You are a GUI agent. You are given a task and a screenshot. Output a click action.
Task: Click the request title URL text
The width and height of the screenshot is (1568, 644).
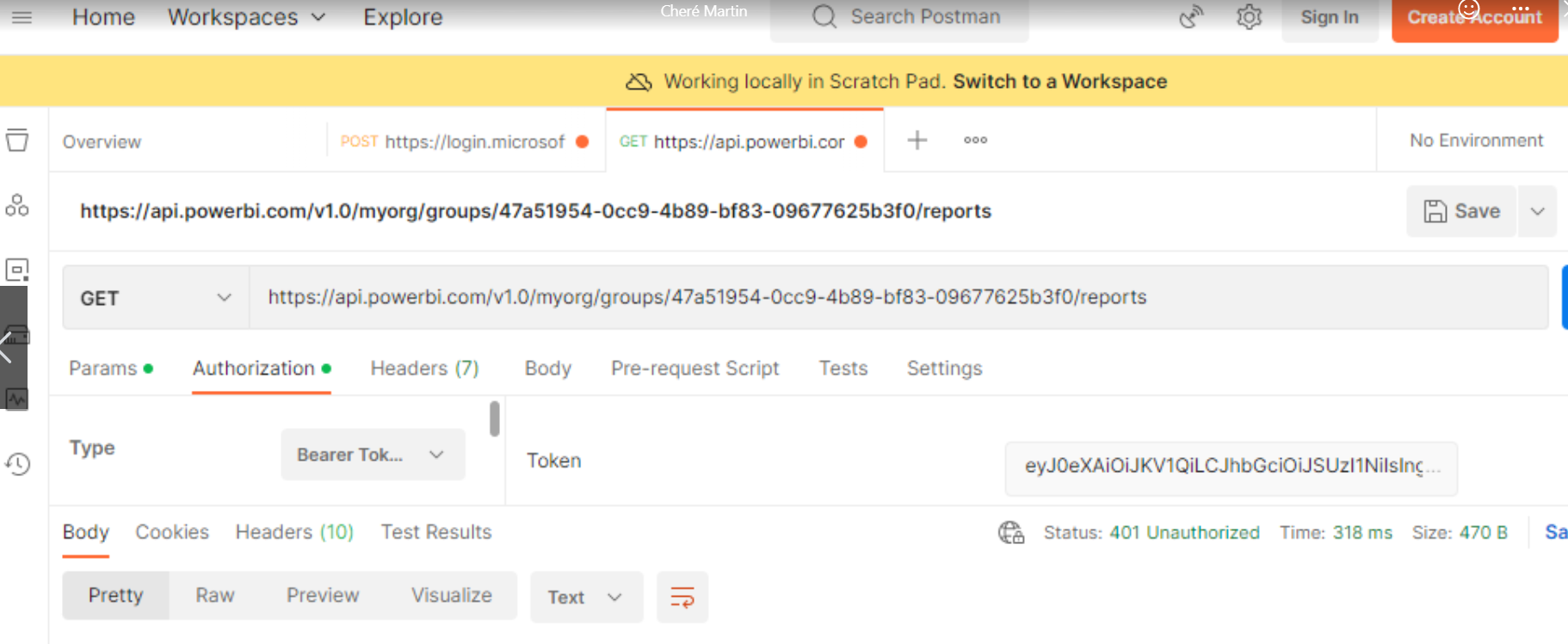(x=535, y=212)
